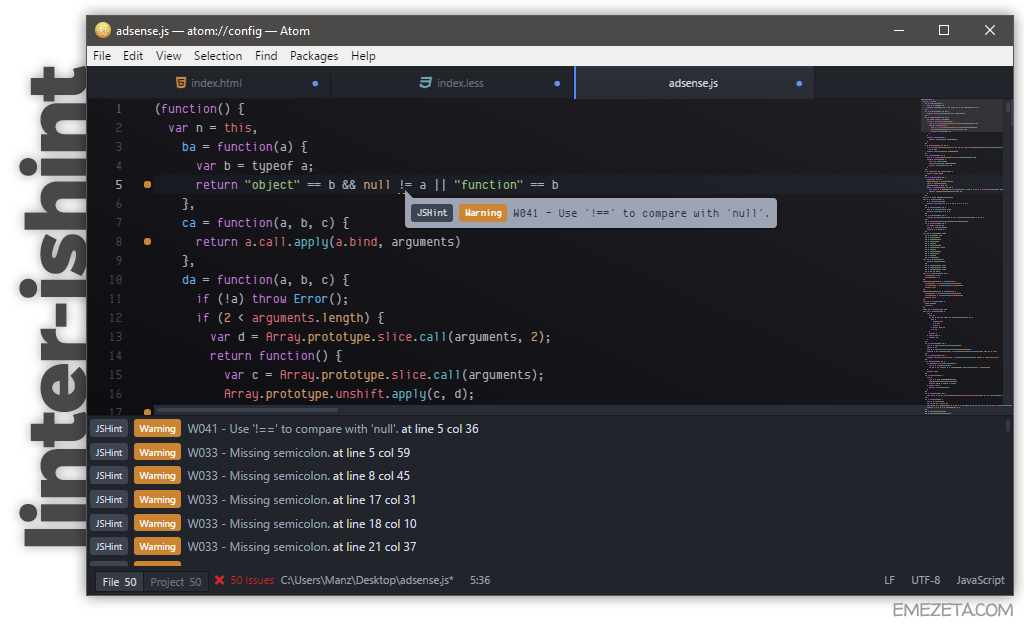Click Warning badge for line 5 col 59

pos(157,452)
